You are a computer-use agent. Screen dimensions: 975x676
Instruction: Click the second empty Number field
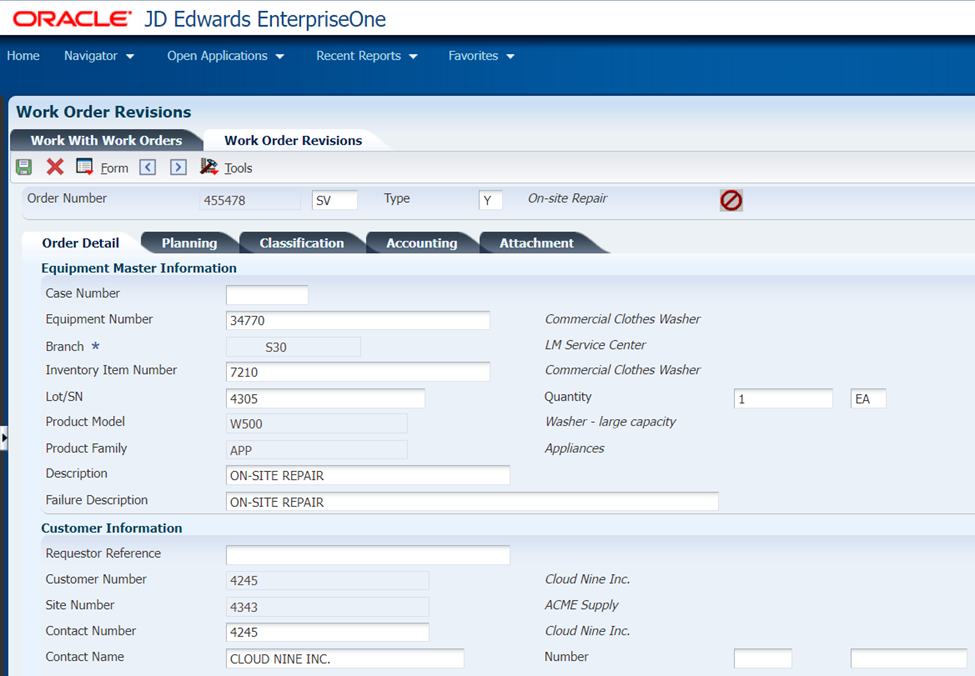coord(908,659)
